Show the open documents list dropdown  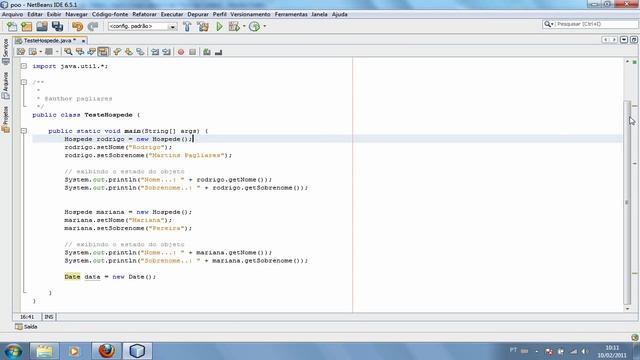coord(624,40)
